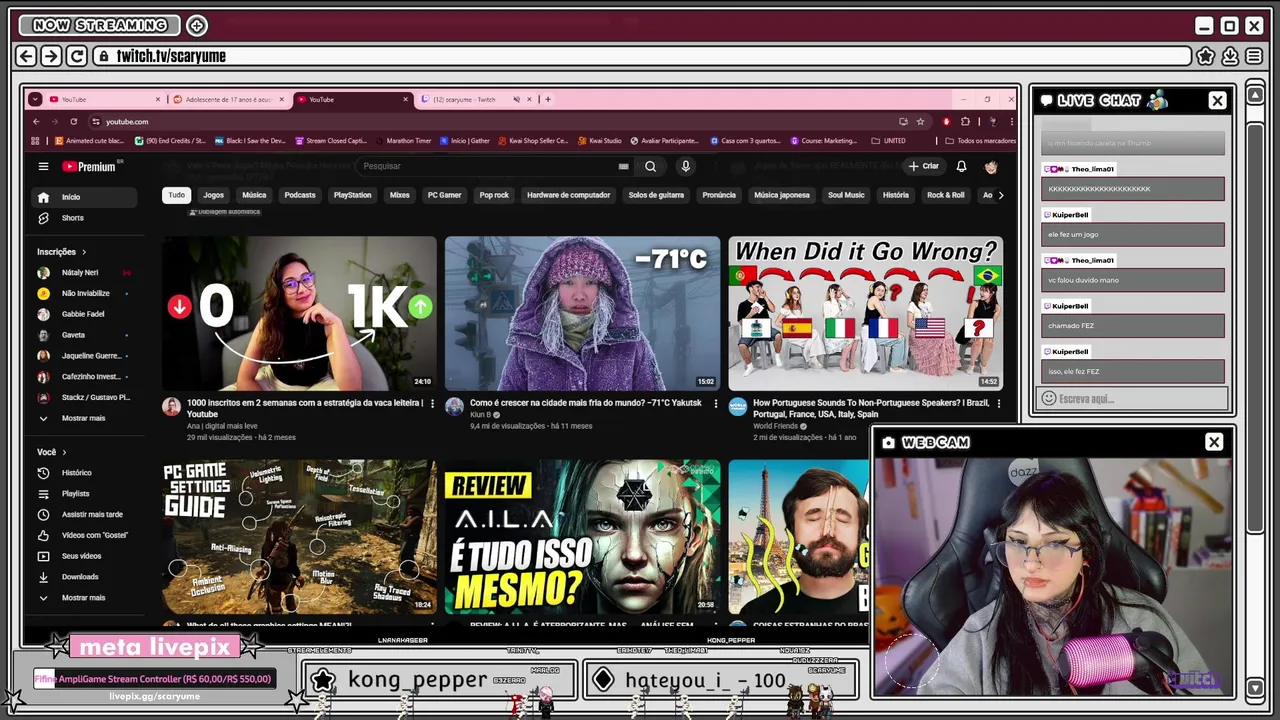Click Chrome's back arrow in inner browser

click(36, 122)
